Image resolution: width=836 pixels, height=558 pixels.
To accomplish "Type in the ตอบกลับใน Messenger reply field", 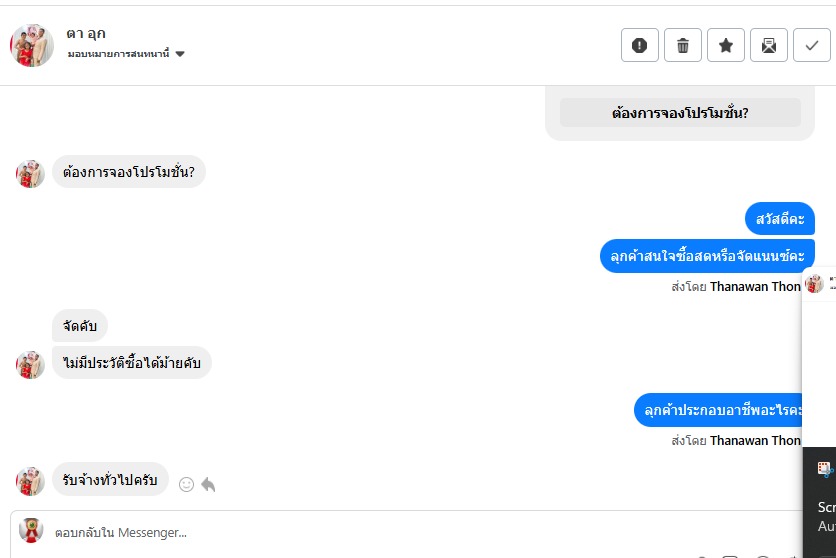I will [400, 533].
